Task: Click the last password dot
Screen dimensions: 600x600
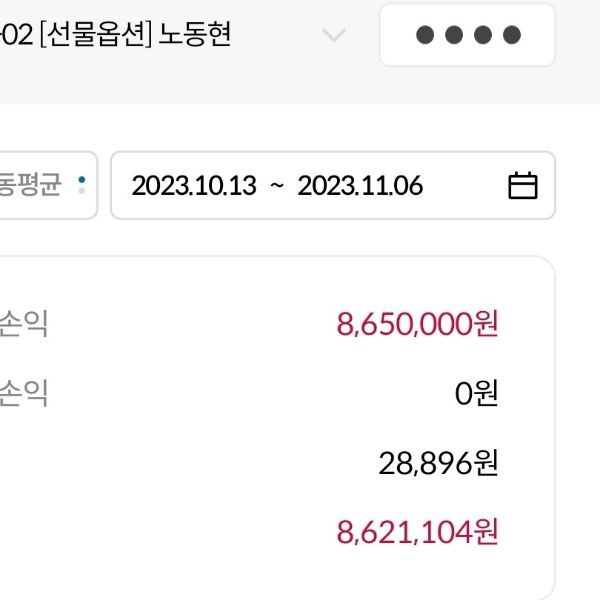Action: tap(512, 35)
